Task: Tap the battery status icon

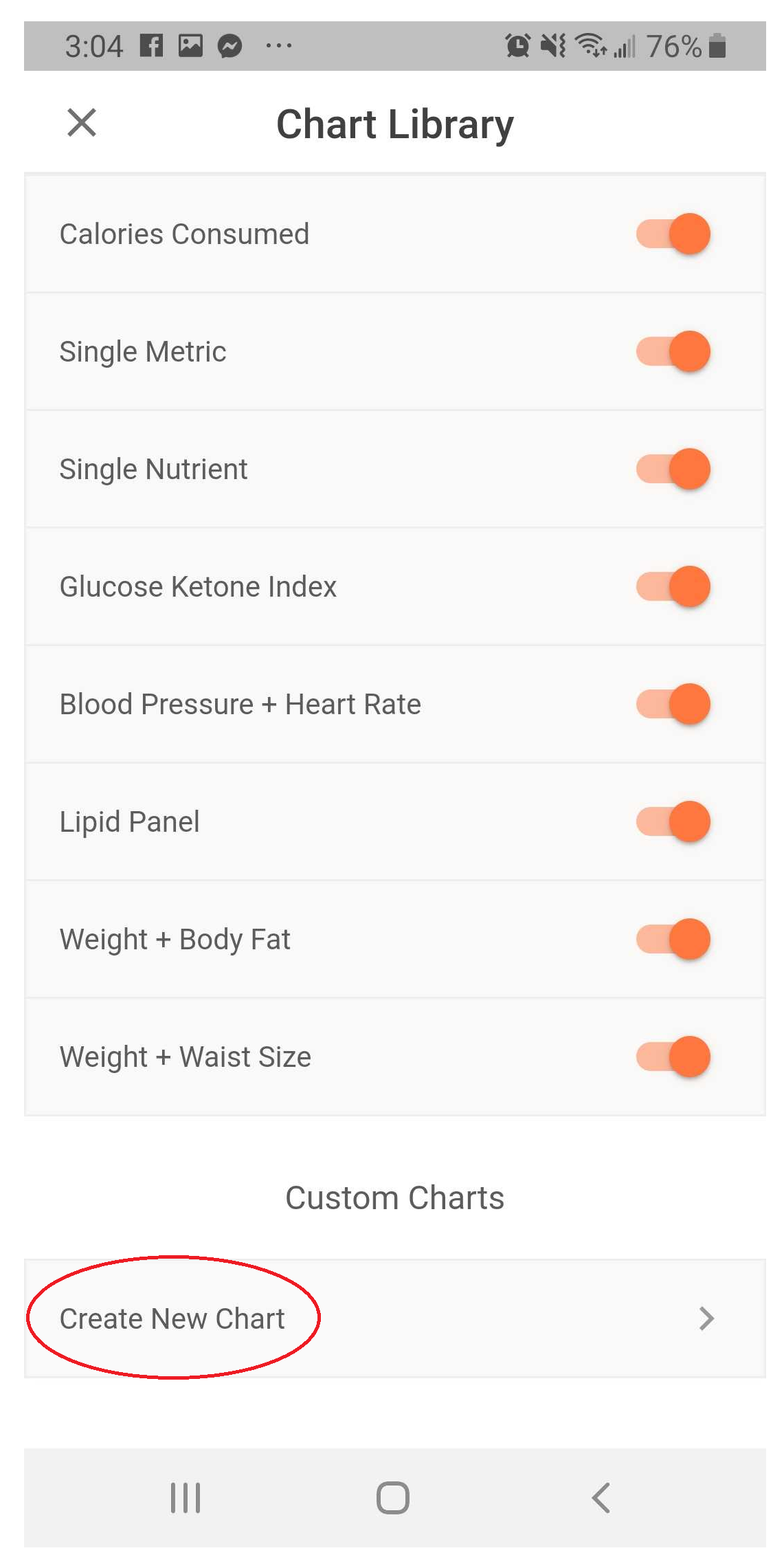Action: (717, 46)
